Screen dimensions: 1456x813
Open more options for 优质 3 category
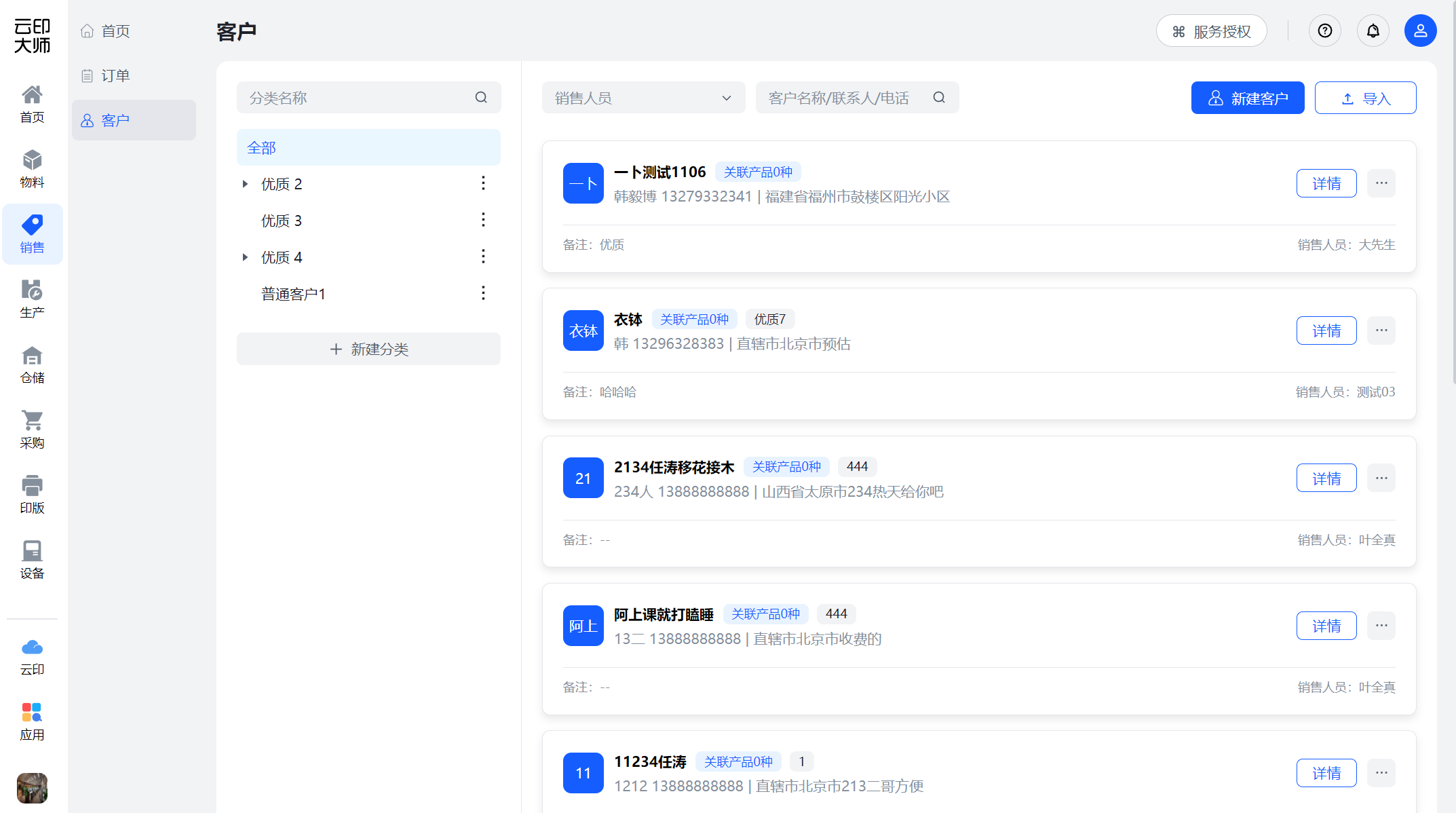pyautogui.click(x=483, y=220)
